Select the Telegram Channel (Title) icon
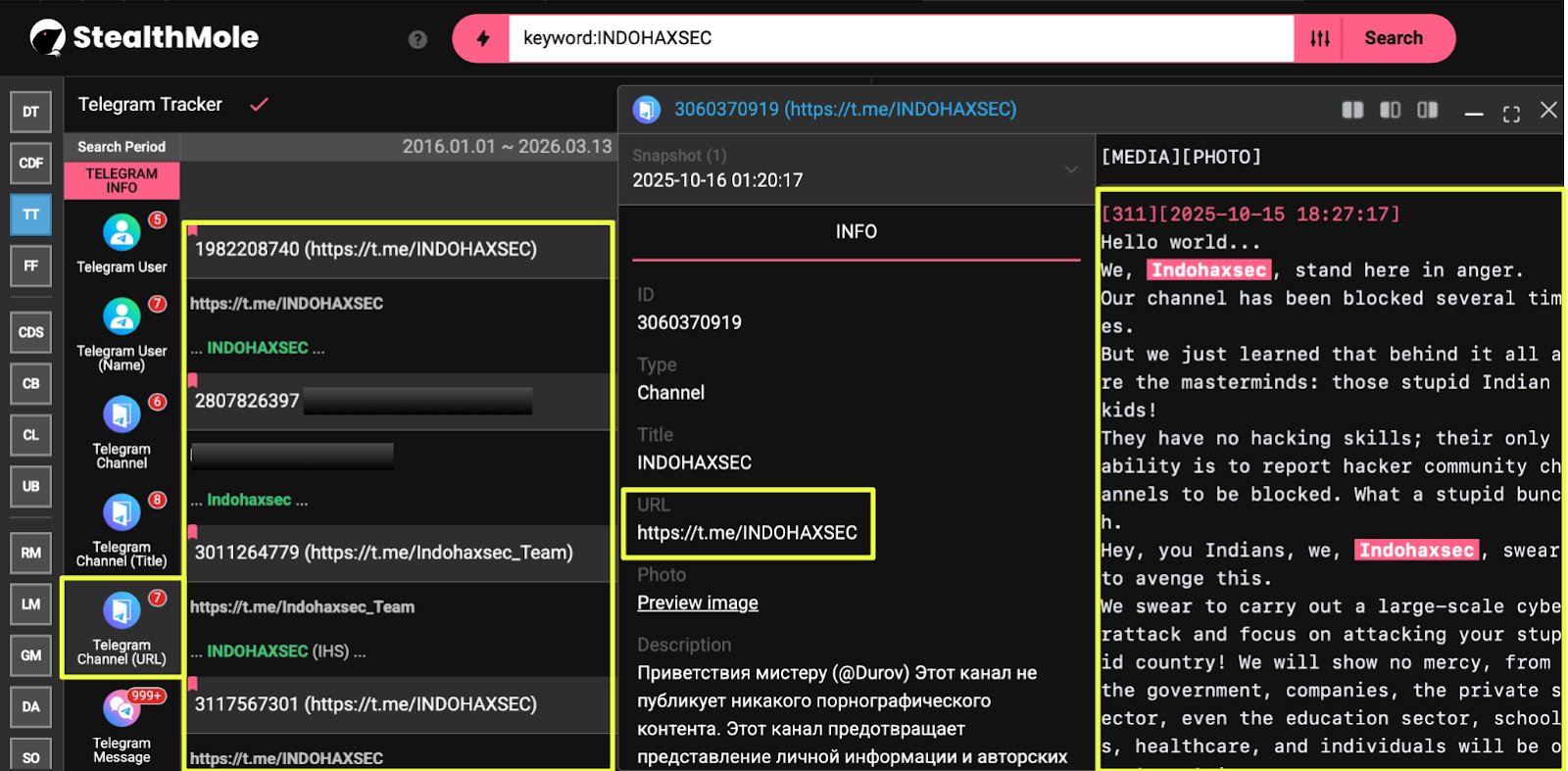The height and width of the screenshot is (771, 1568). [x=122, y=513]
